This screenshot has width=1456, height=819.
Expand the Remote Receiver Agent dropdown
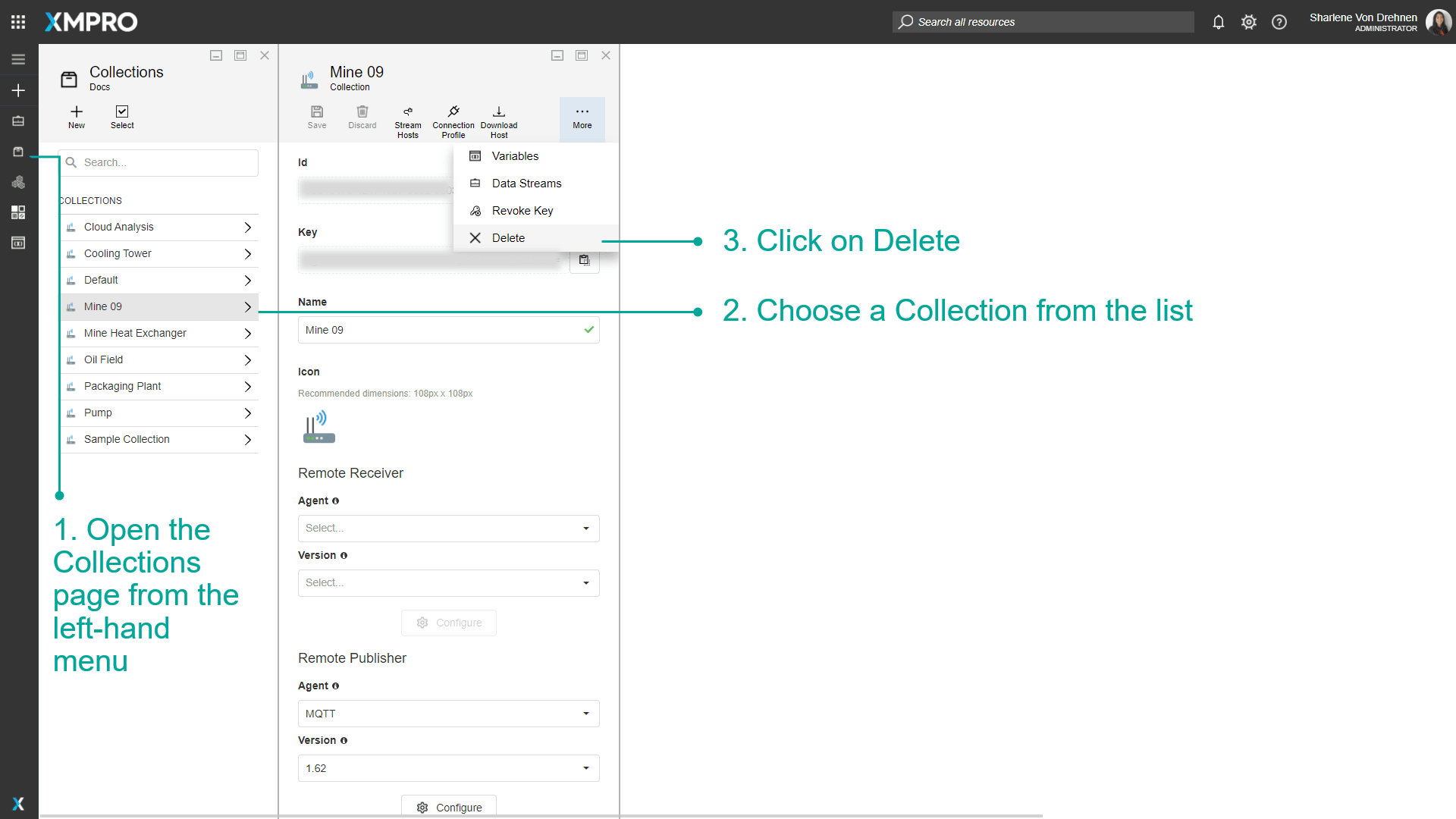[448, 529]
